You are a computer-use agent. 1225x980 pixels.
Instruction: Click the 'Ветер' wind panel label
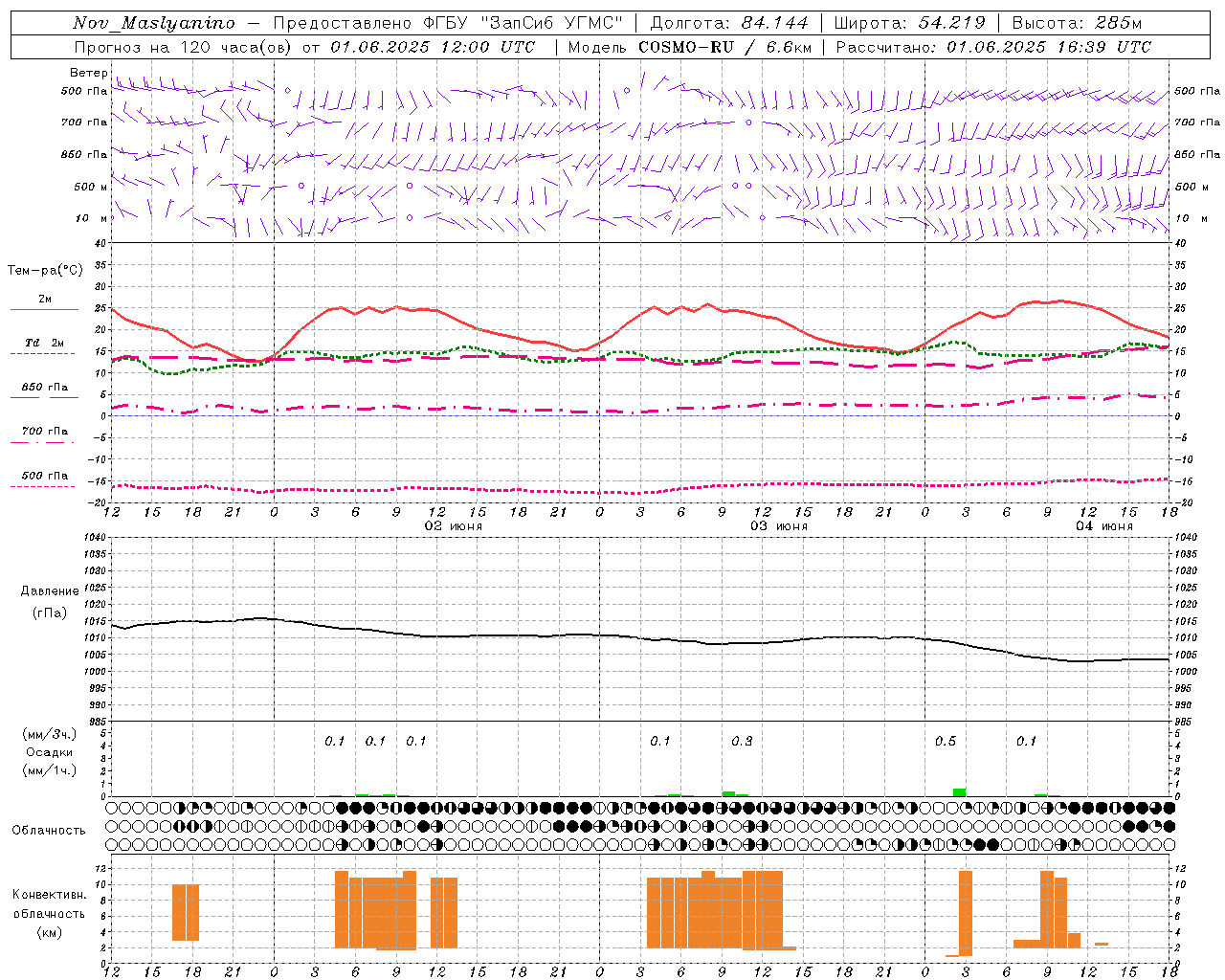88,73
